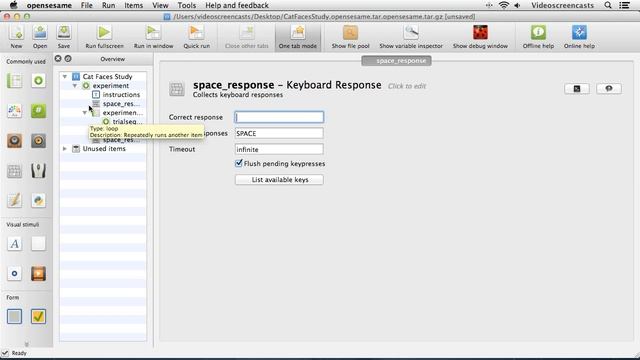Select the media player item icon
The height and width of the screenshot is (360, 640).
pos(38,273)
